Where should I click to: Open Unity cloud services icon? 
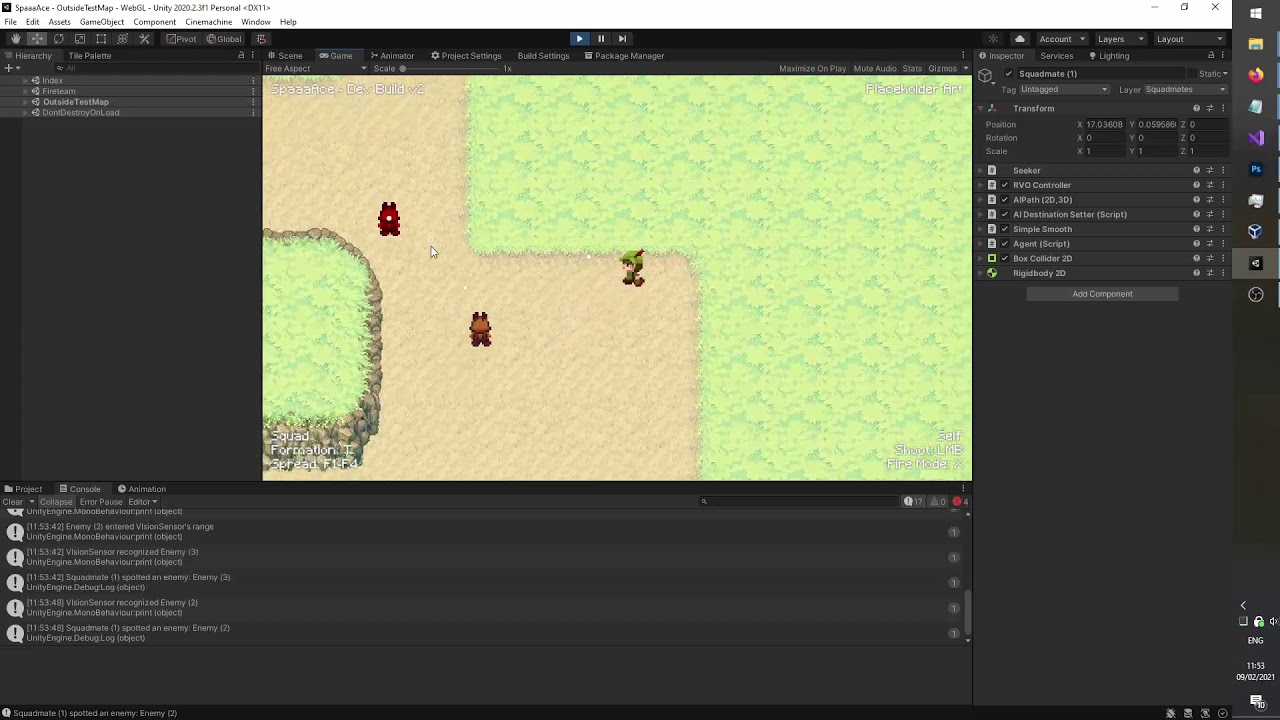pyautogui.click(x=1019, y=39)
